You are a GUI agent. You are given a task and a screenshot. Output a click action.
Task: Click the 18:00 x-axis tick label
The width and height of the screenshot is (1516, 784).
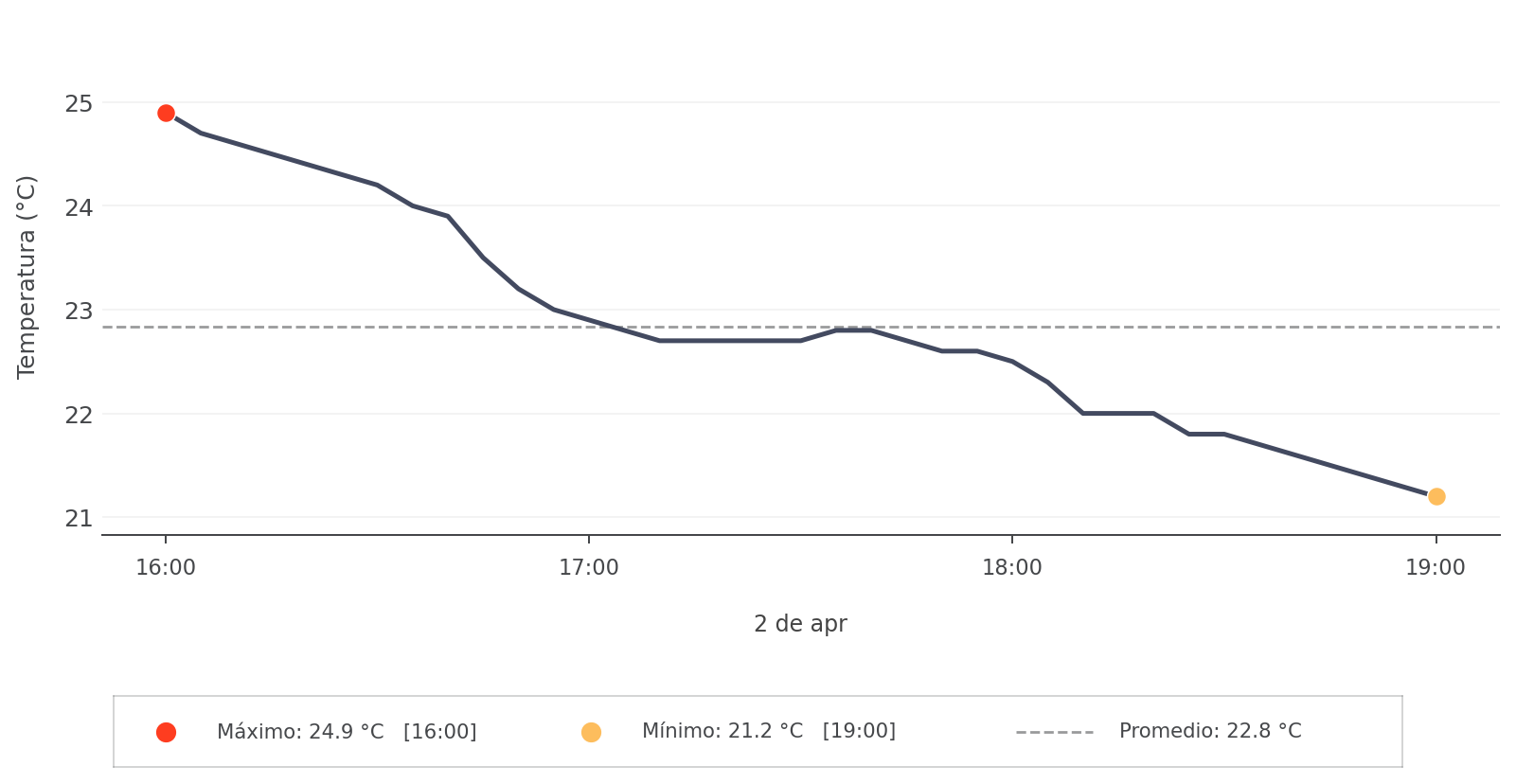(x=1012, y=568)
